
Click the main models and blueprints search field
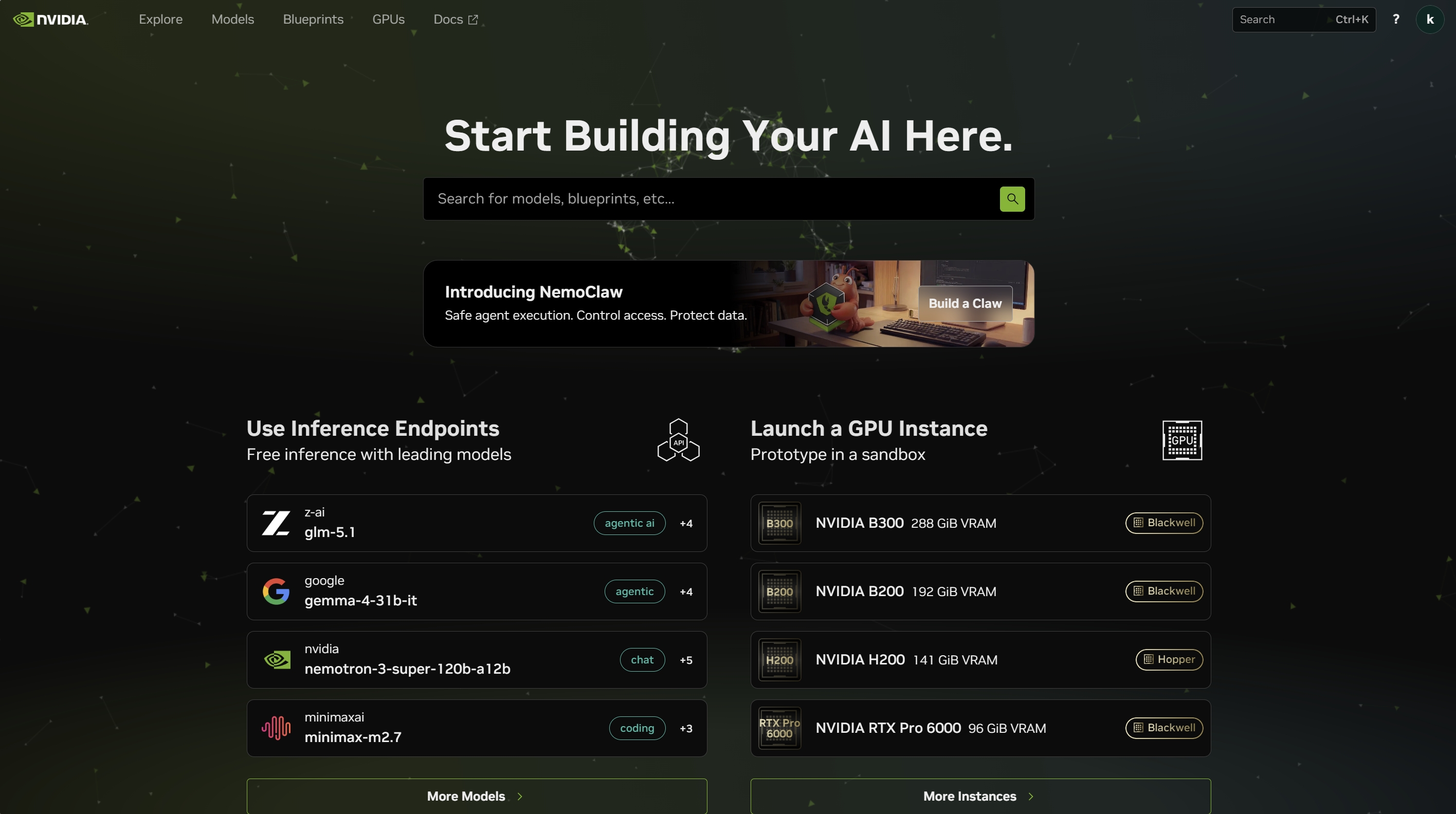pos(709,199)
